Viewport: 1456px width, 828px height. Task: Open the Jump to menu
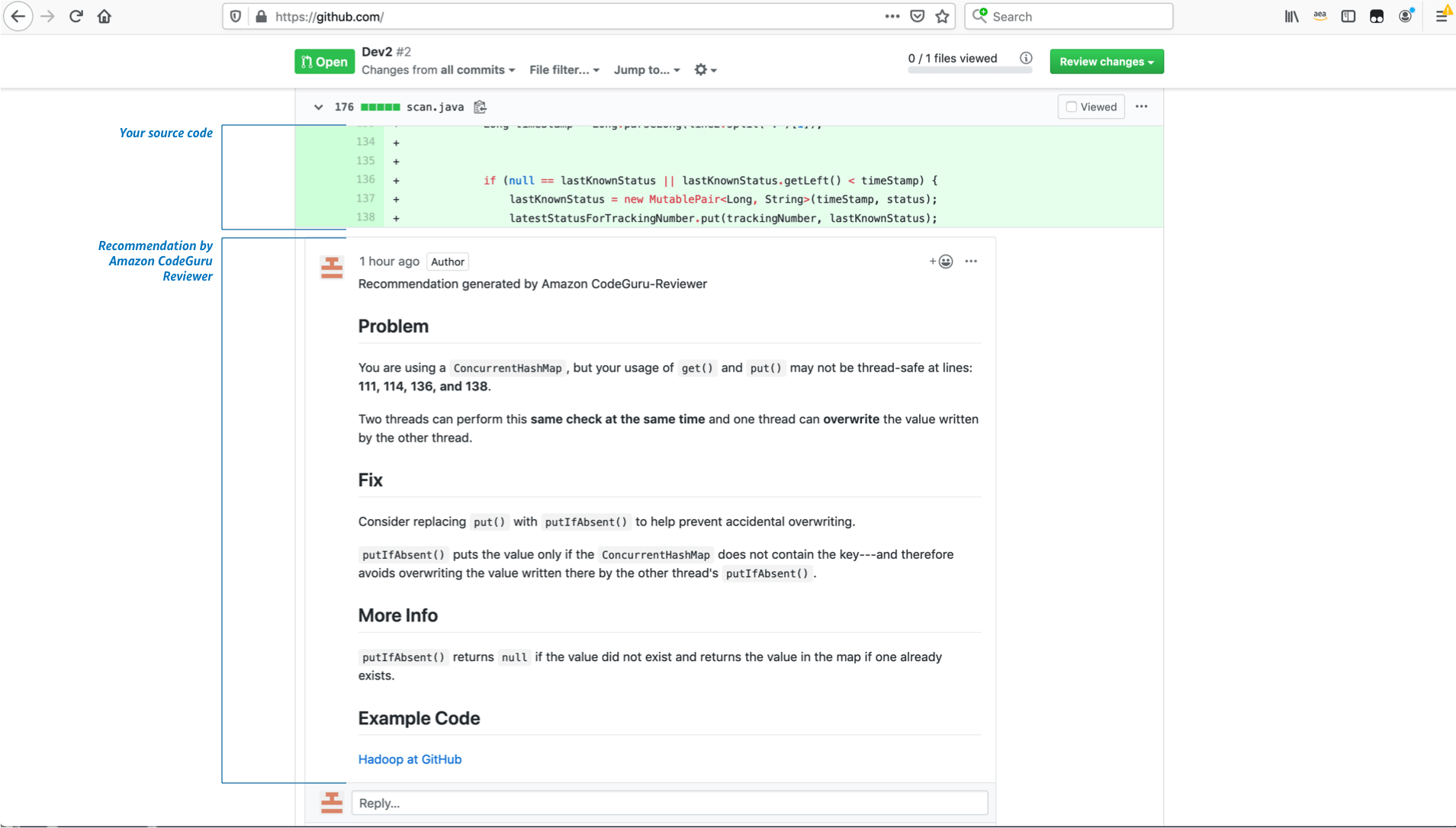(x=646, y=69)
